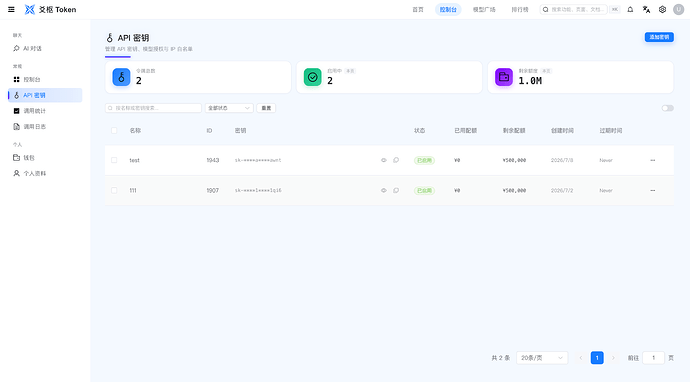Click the reset button beside status filter
This screenshot has width=690, height=382.
pyautogui.click(x=266, y=108)
